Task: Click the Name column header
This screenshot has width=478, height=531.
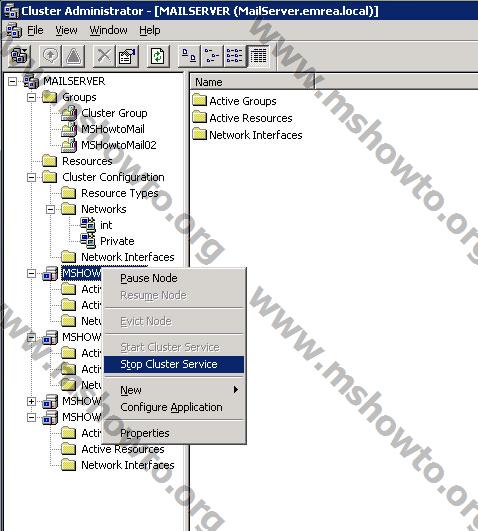Action: (x=252, y=82)
